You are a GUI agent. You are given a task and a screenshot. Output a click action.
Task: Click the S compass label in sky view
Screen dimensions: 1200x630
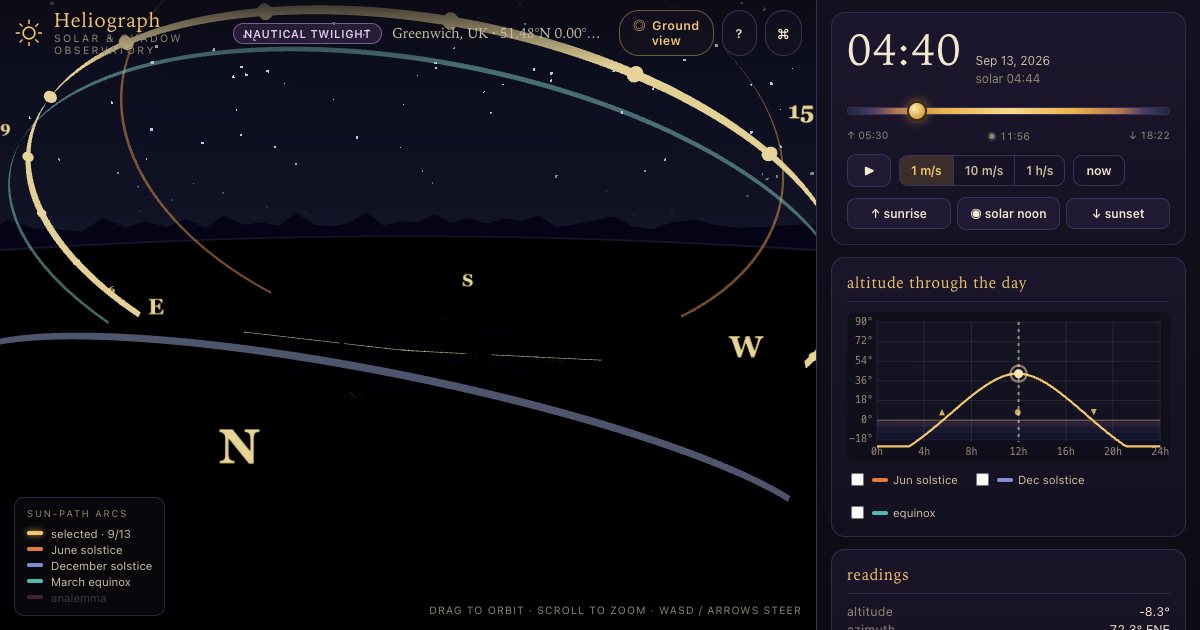pos(467,280)
